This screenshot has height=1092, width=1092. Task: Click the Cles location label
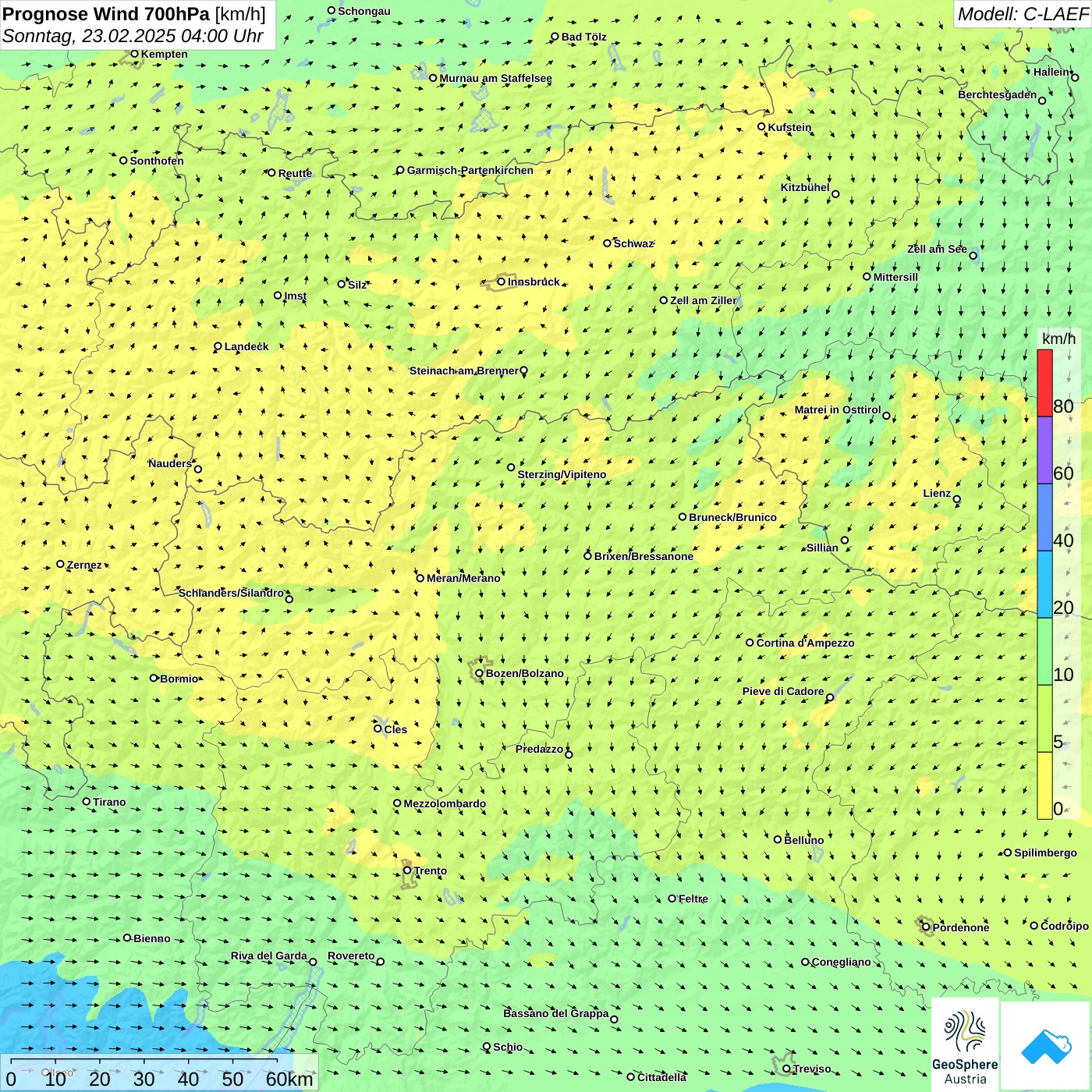(x=395, y=729)
